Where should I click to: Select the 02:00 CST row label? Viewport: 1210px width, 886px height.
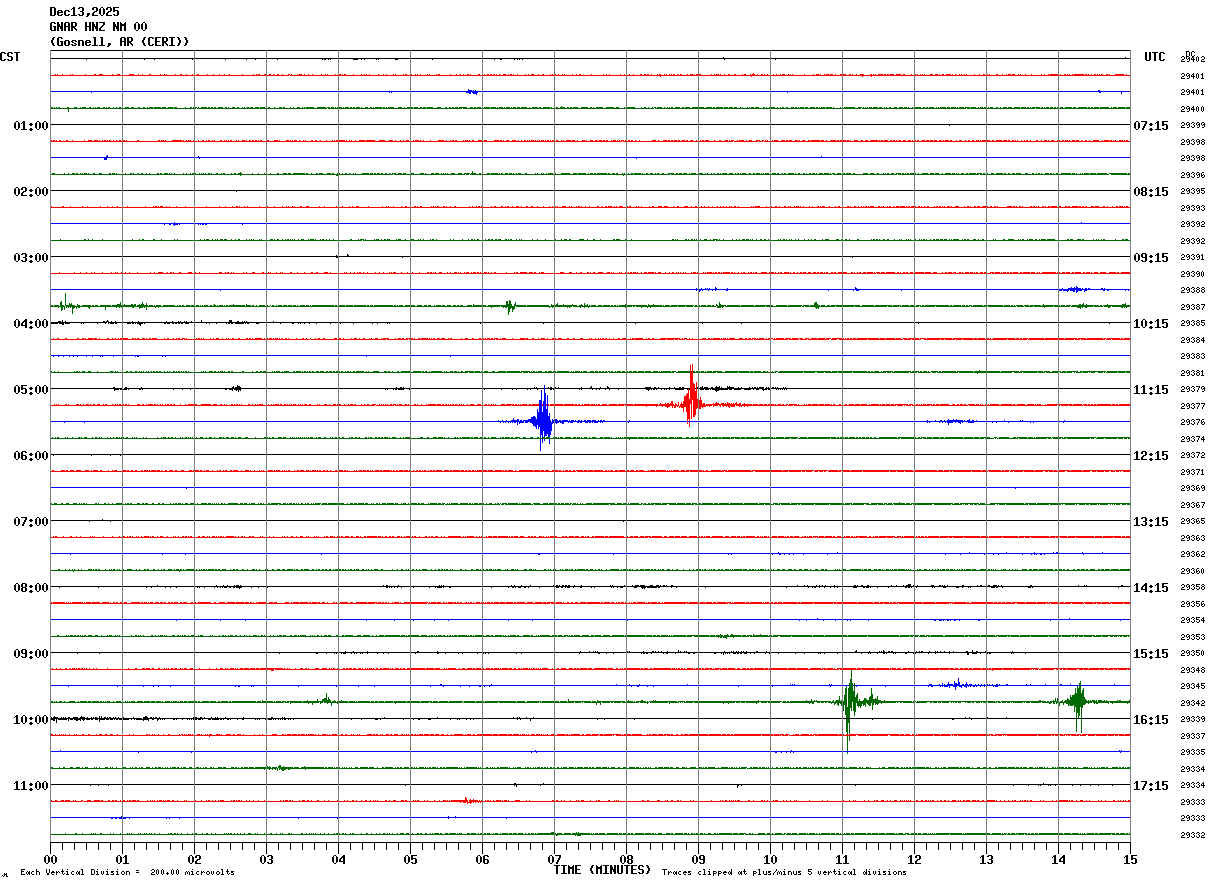pos(30,191)
